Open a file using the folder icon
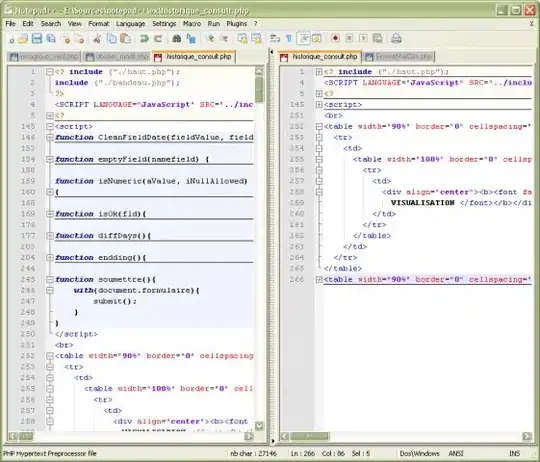This screenshot has height=462, width=540. tap(23, 39)
